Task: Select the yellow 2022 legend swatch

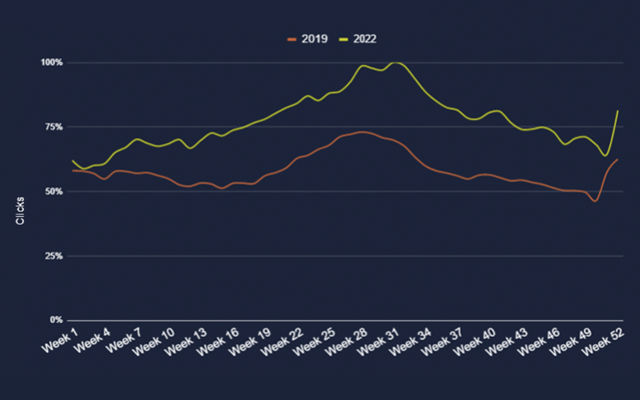Action: click(344, 39)
